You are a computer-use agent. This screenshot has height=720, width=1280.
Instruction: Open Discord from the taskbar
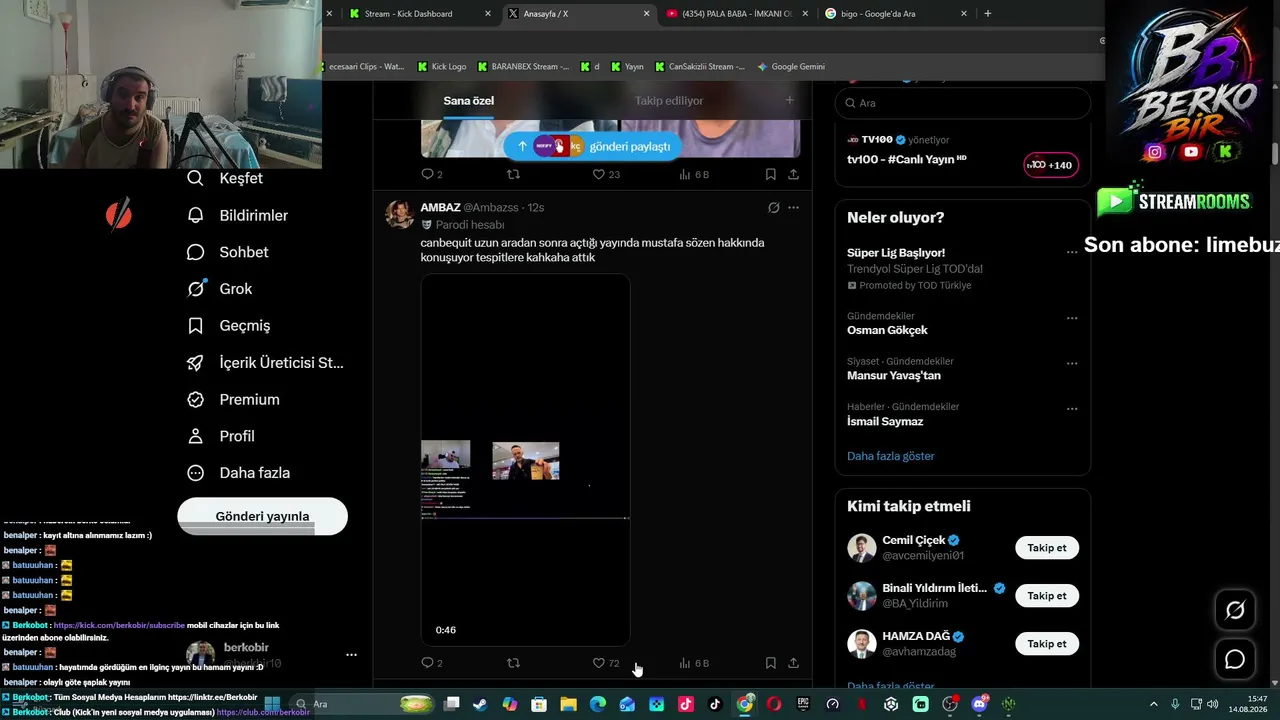click(979, 704)
